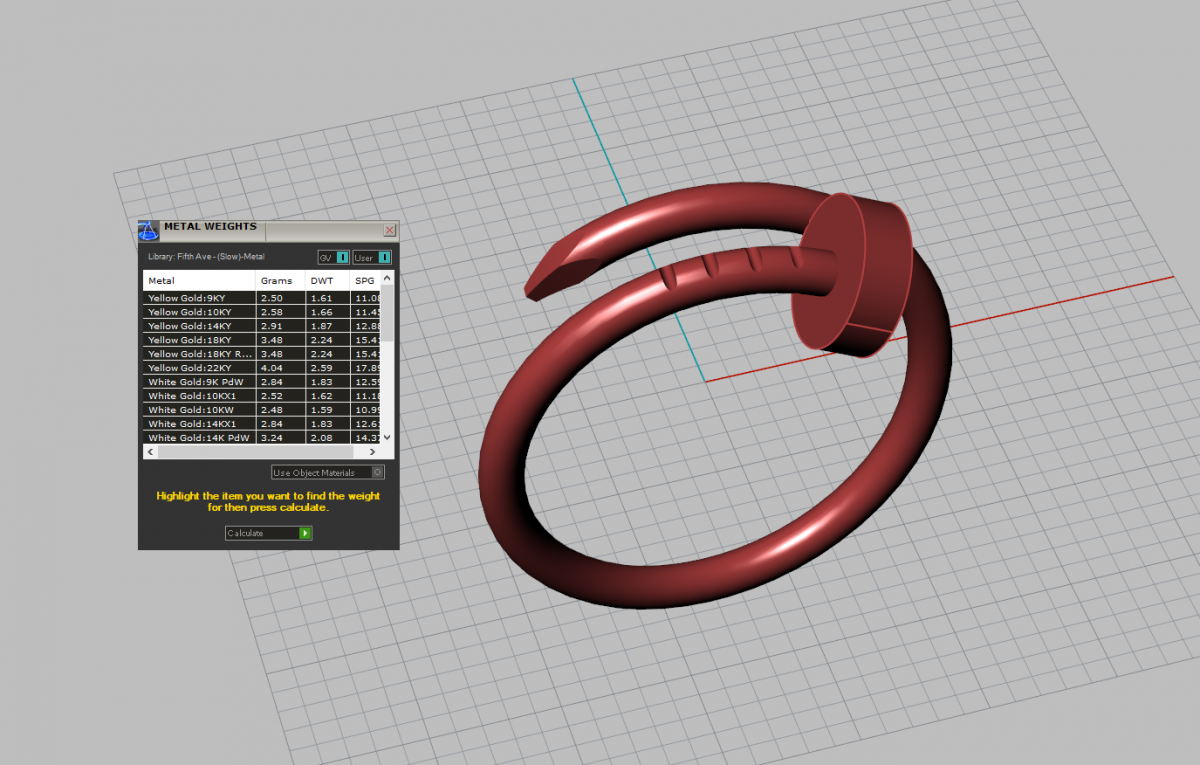Enable Use Object Materials option

(x=377, y=472)
